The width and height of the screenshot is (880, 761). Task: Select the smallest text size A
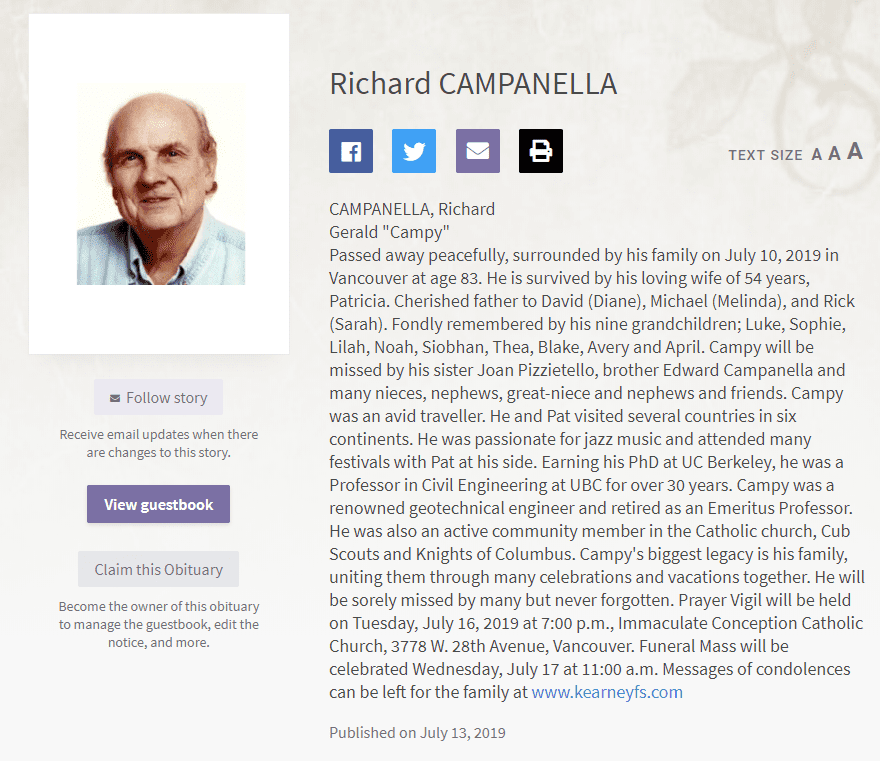coord(817,155)
